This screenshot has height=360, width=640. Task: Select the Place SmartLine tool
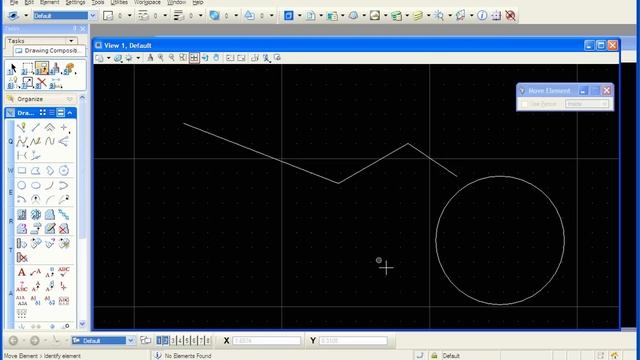coord(22,128)
